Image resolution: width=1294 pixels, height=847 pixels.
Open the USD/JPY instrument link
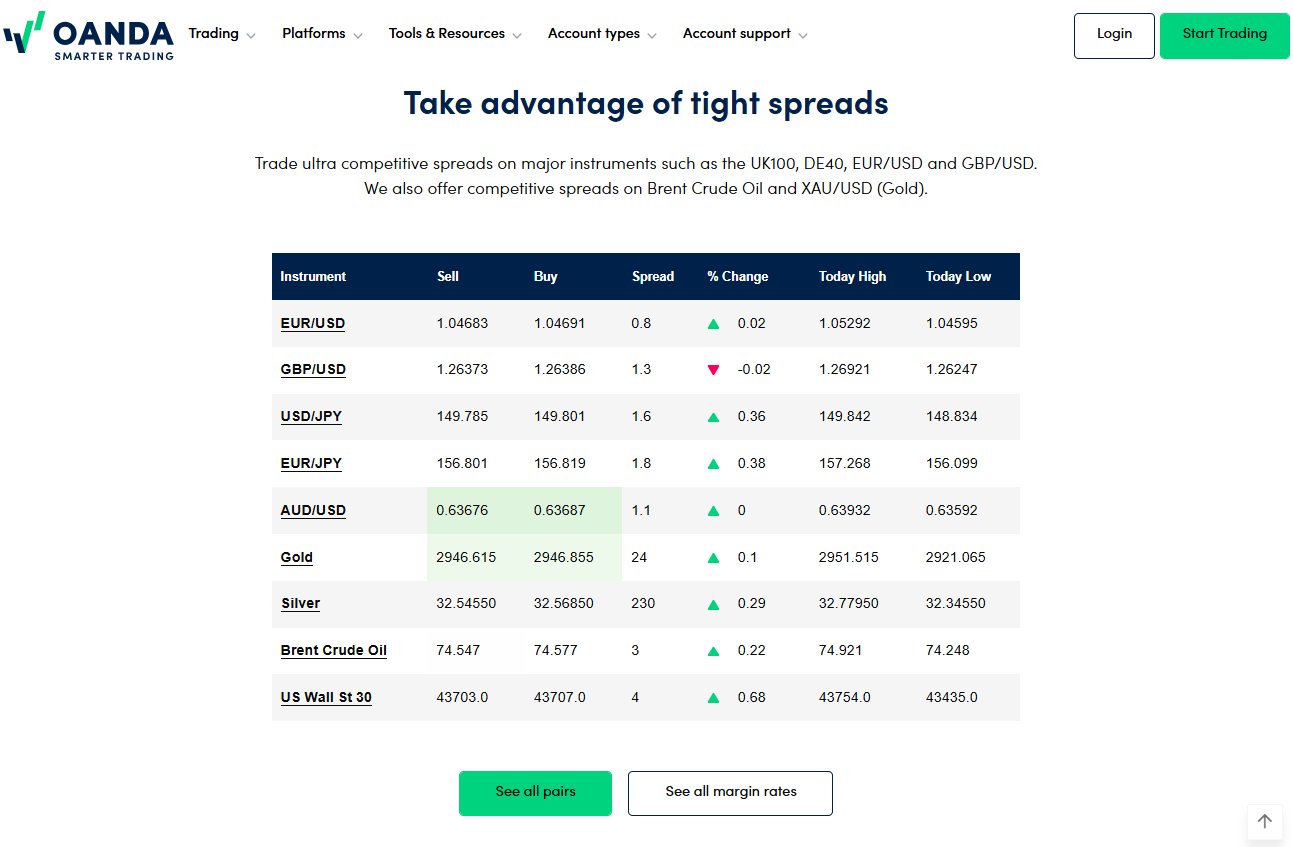coord(311,417)
